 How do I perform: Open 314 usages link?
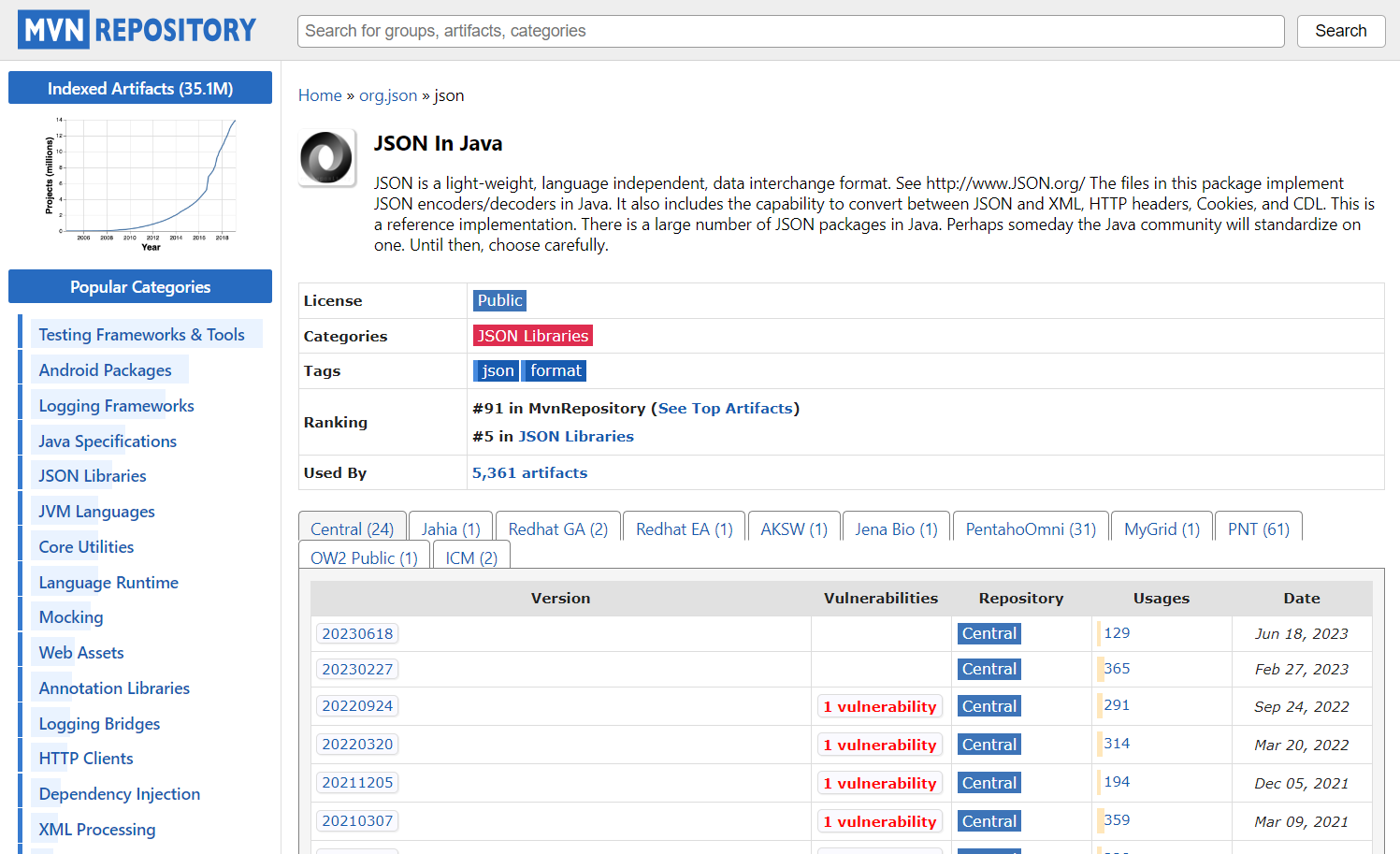(x=1117, y=744)
